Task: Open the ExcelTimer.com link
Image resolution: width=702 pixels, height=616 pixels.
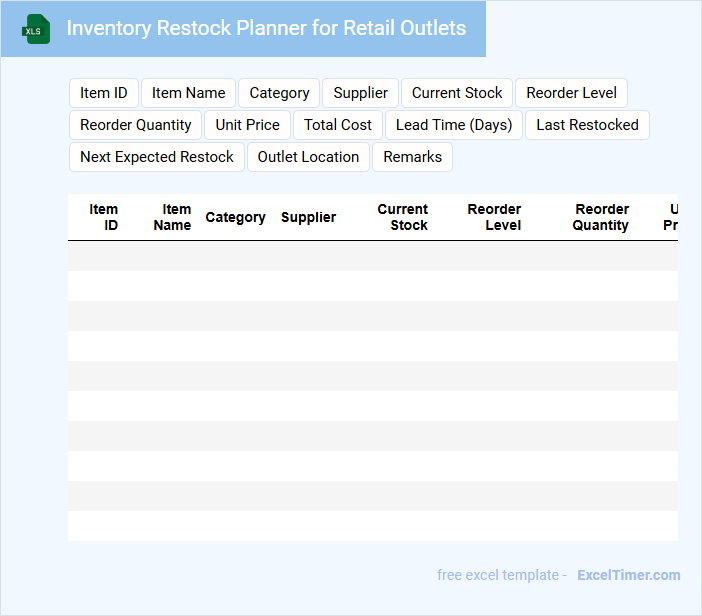Action: coord(628,575)
